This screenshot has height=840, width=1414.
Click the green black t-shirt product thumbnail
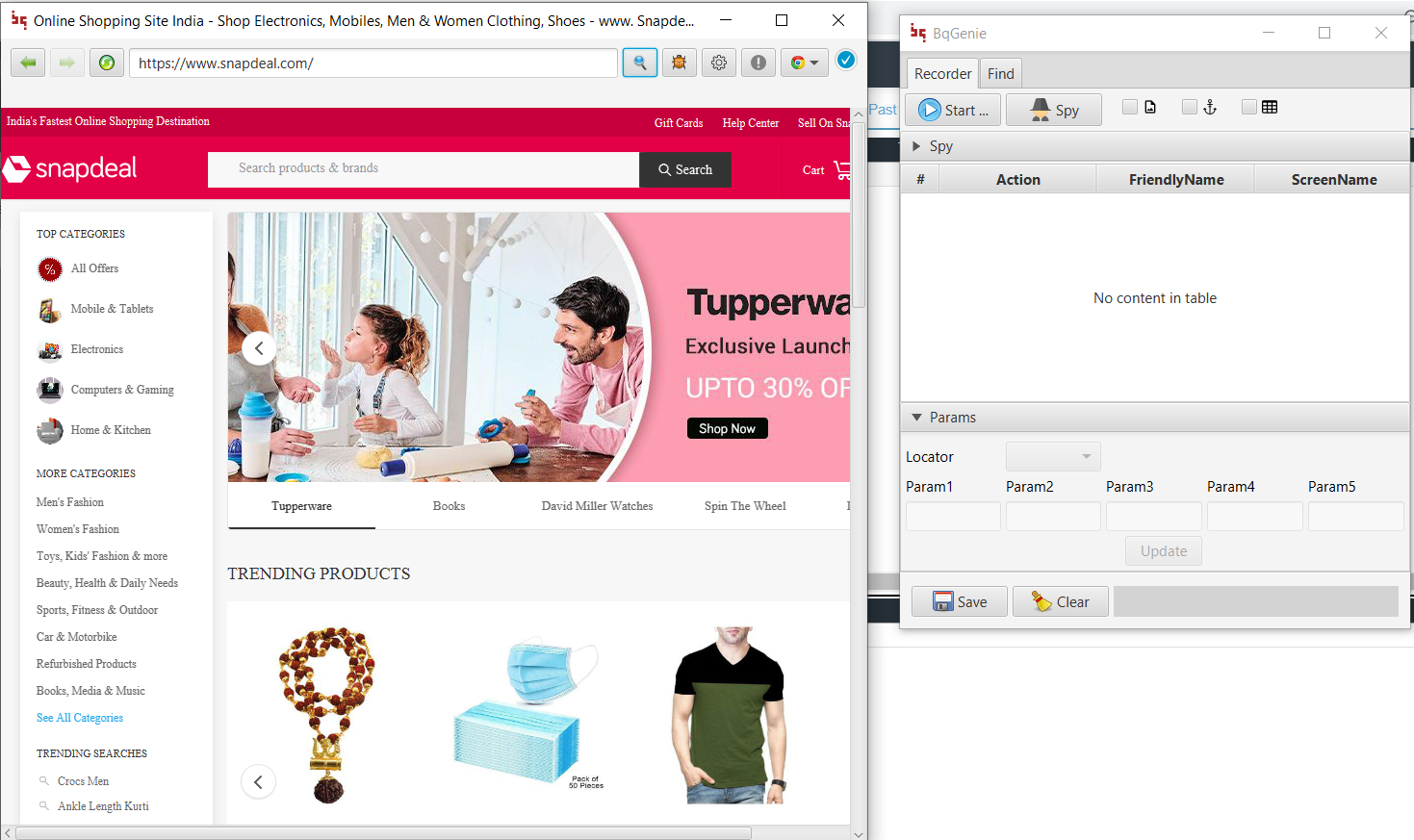pyautogui.click(x=730, y=715)
